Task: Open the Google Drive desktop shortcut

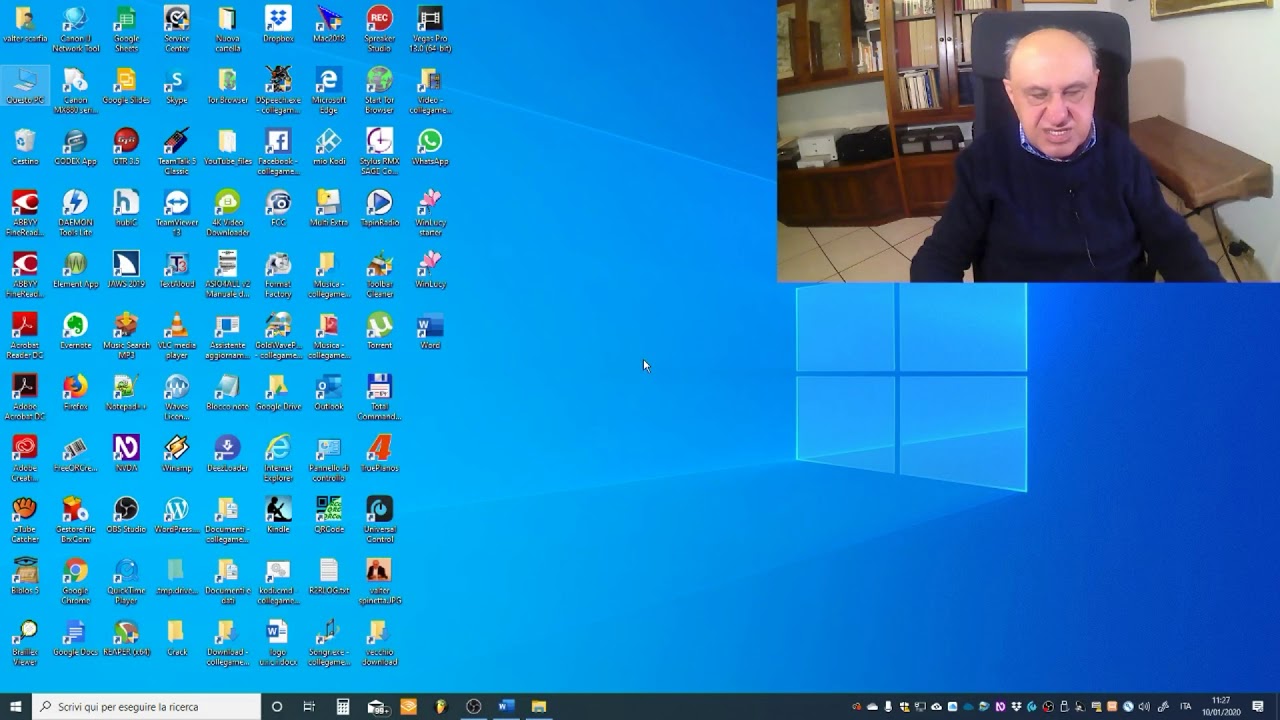Action: pos(278,393)
